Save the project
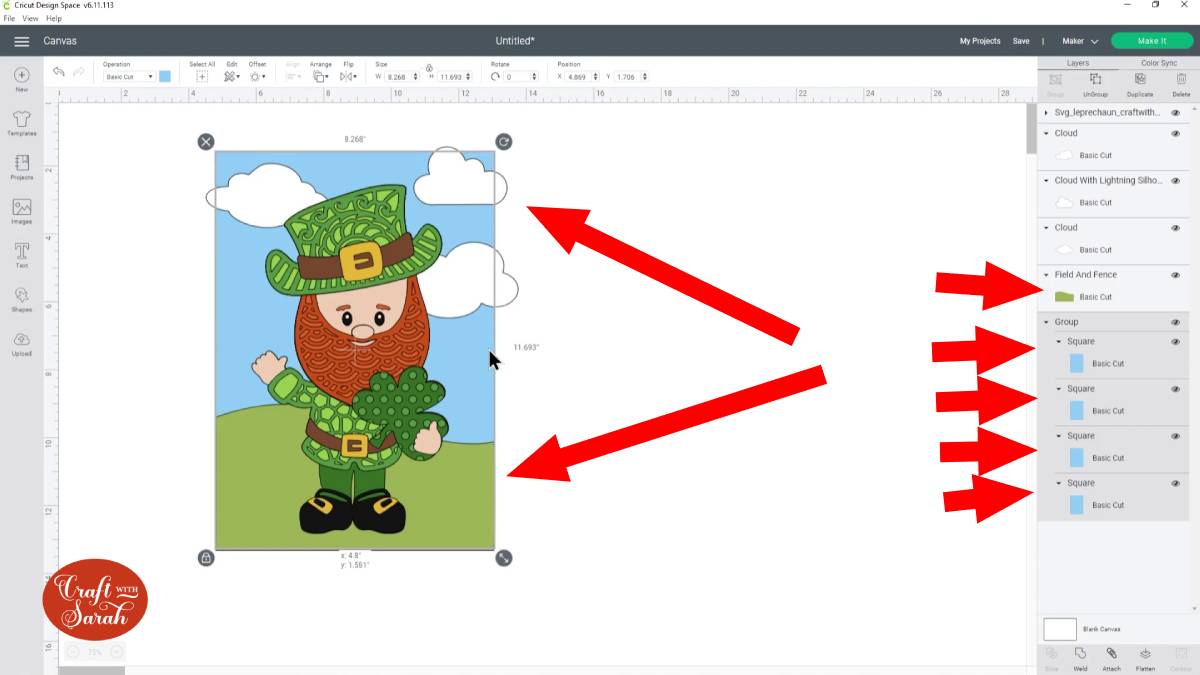This screenshot has height=675, width=1200. pos(1021,41)
